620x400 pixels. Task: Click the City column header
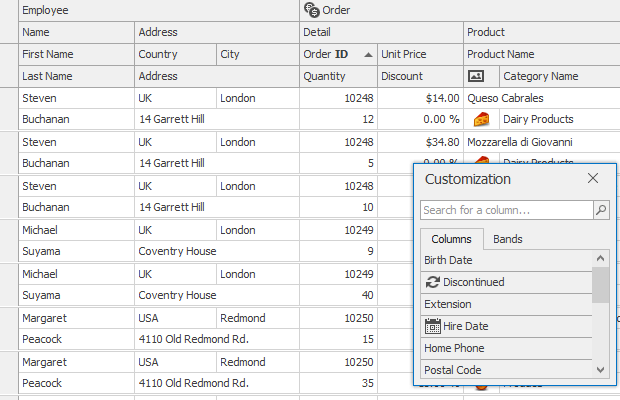(258, 54)
